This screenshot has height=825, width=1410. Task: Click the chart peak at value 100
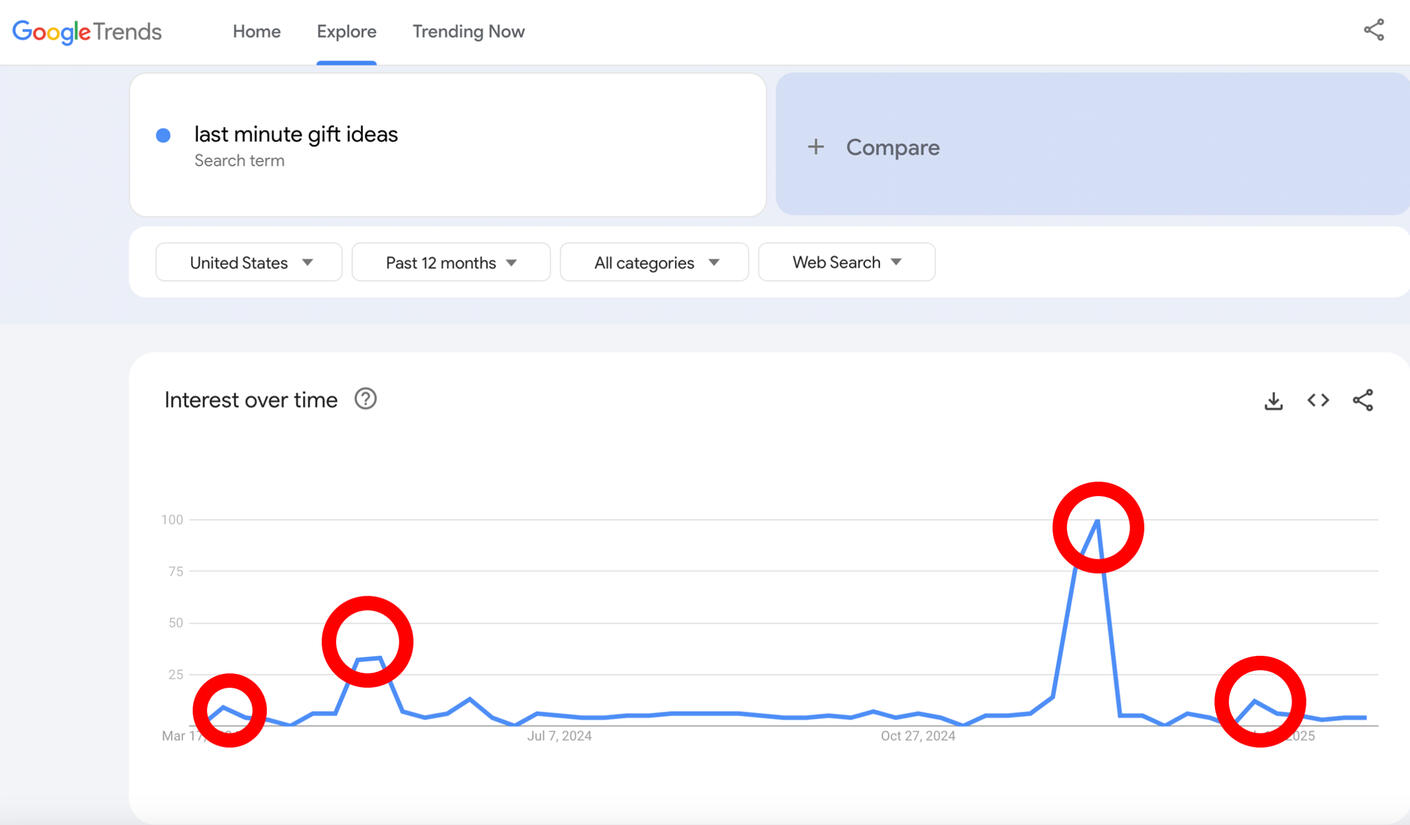pos(1098,521)
